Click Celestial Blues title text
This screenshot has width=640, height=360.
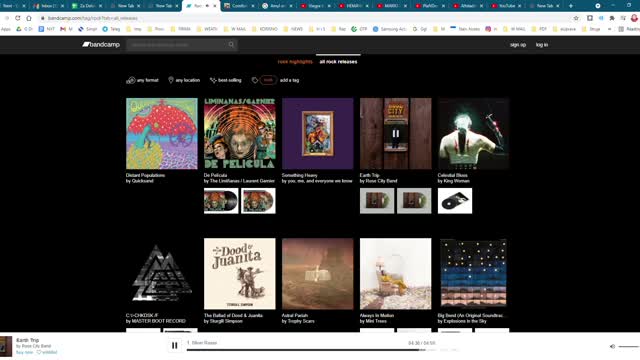coord(452,175)
